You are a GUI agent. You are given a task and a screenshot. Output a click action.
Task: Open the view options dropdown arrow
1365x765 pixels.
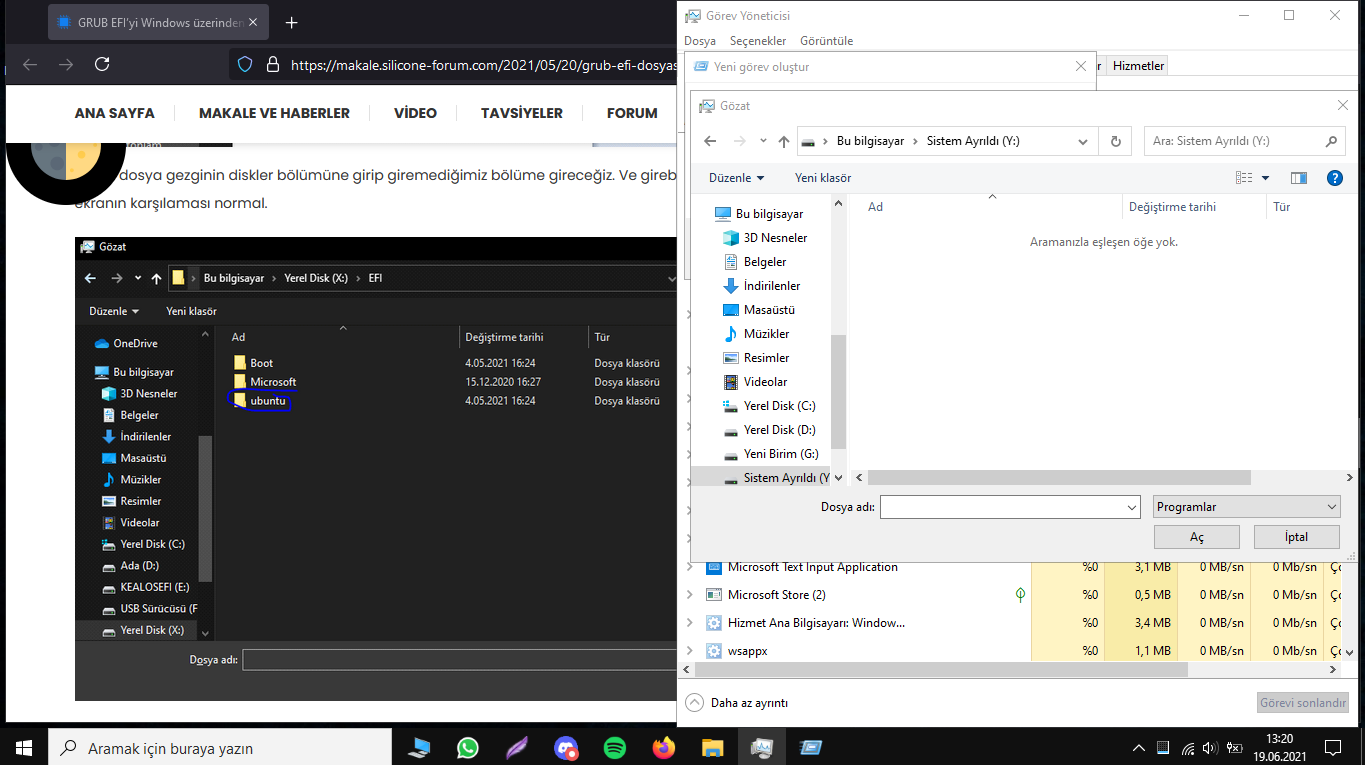coord(1265,178)
